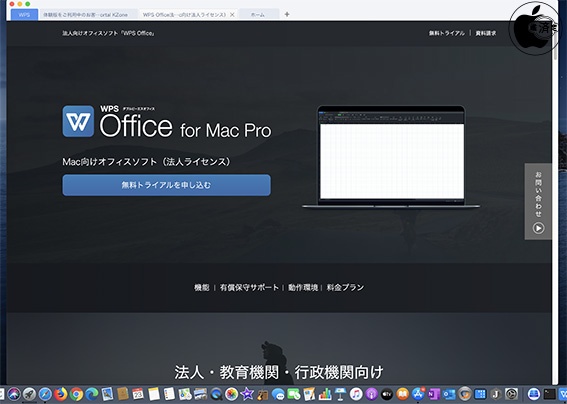
Task: Open Apple TV app in Dock
Action: click(x=387, y=394)
